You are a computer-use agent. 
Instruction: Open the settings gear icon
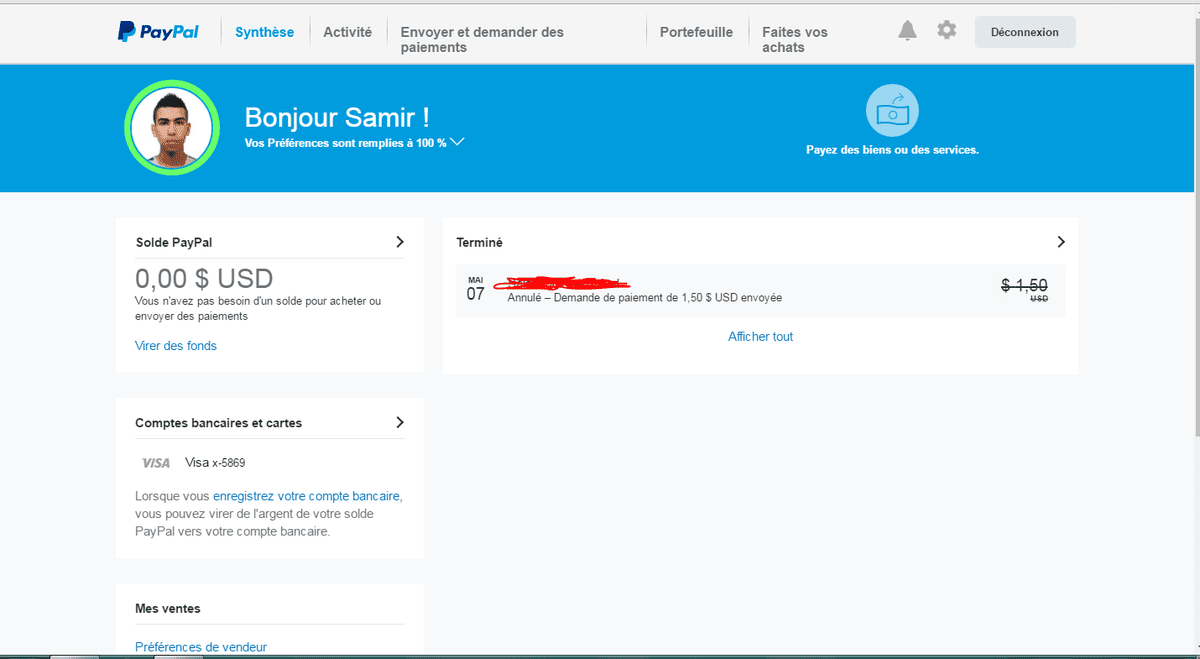tap(946, 30)
